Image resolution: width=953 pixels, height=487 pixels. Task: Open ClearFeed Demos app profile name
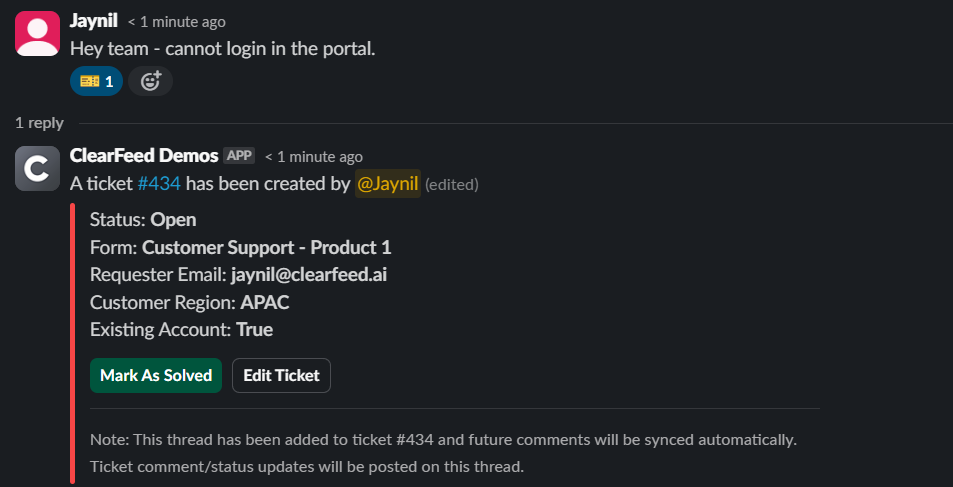[x=144, y=156]
